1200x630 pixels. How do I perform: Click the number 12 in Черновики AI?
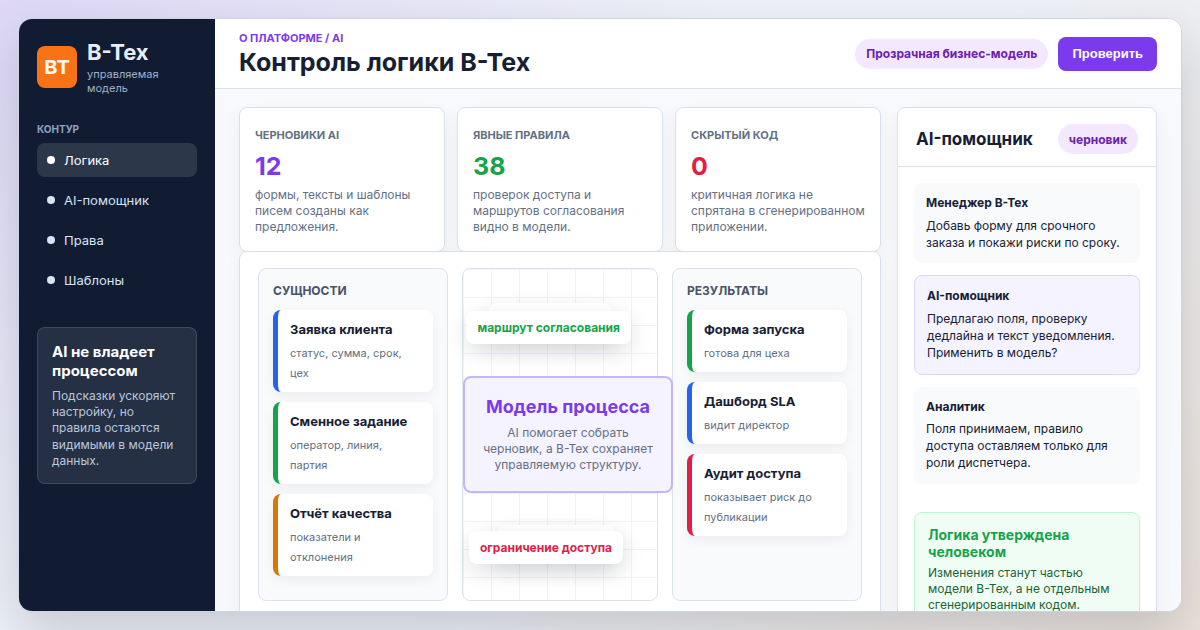(268, 166)
